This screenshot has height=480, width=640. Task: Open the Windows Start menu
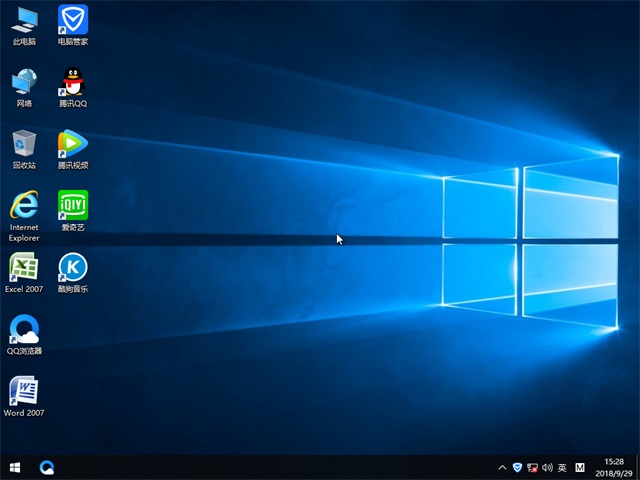[x=15, y=467]
